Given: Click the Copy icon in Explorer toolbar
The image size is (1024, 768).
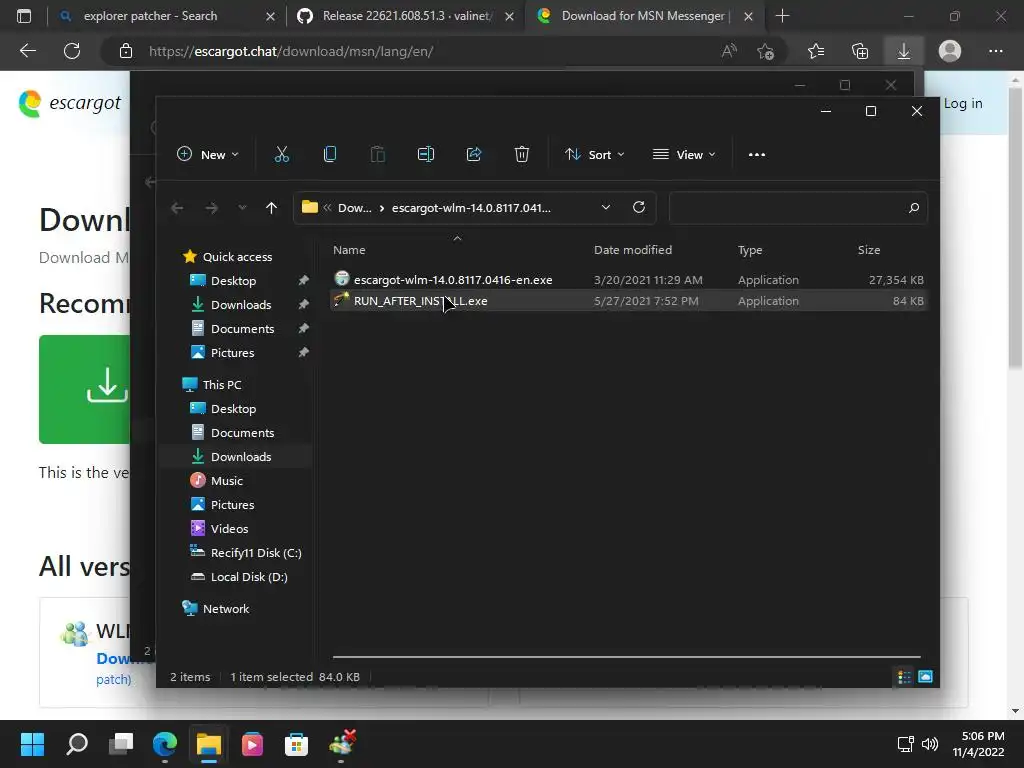Looking at the screenshot, I should tap(330, 155).
